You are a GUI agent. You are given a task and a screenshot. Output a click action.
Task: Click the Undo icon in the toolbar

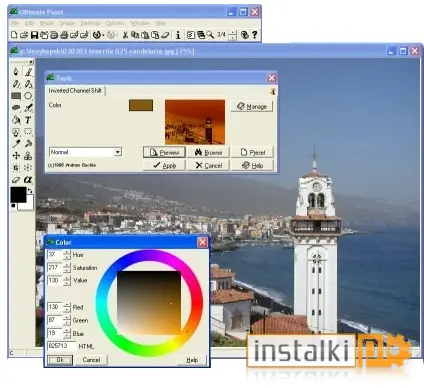point(97,35)
